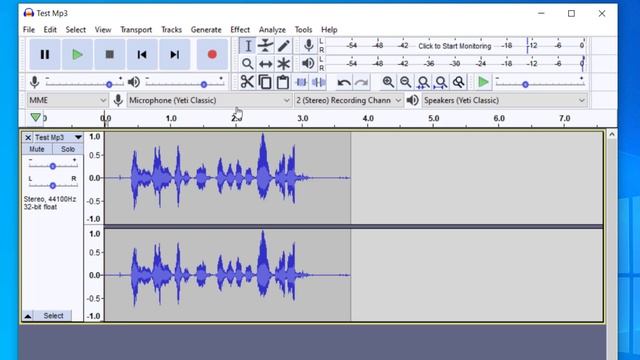Open the Speakers (Yeti Classic) output dropdown

[504, 100]
